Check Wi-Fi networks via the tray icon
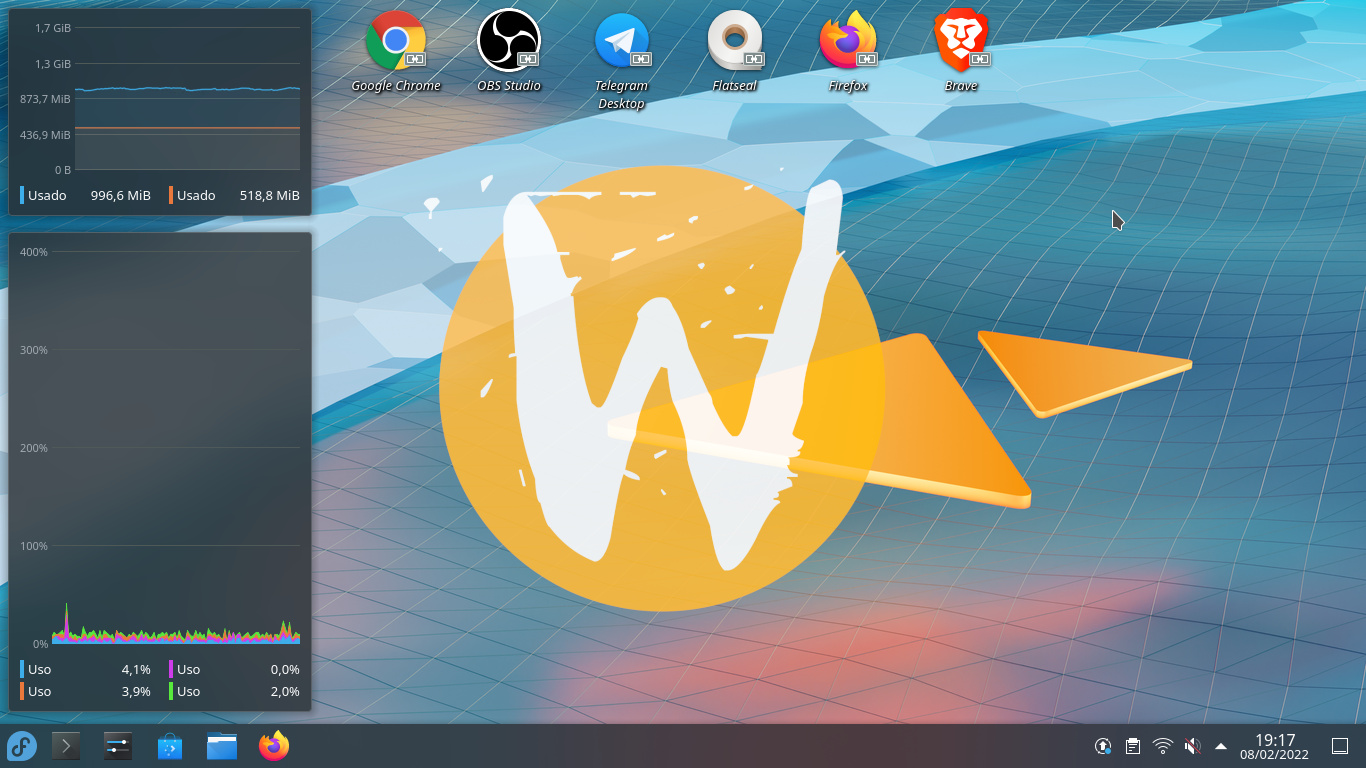The width and height of the screenshot is (1366, 768). click(x=1161, y=745)
